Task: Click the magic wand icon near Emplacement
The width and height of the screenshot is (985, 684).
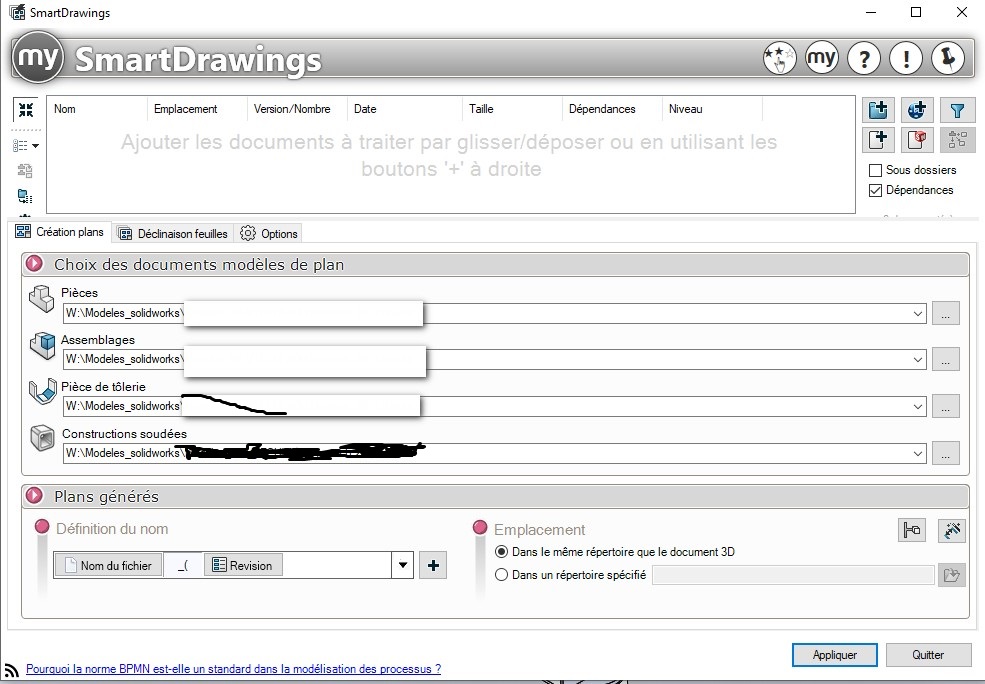Action: coord(952,530)
